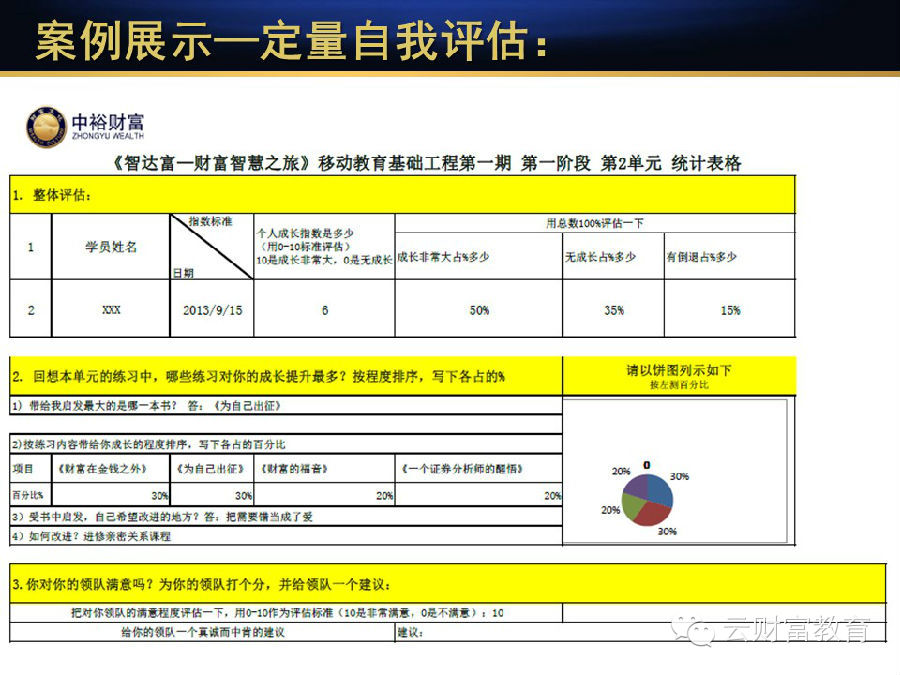This screenshot has height=675, width=900.
Task: Click the Zhongyu Wealth round gold logo
Action: point(46,127)
